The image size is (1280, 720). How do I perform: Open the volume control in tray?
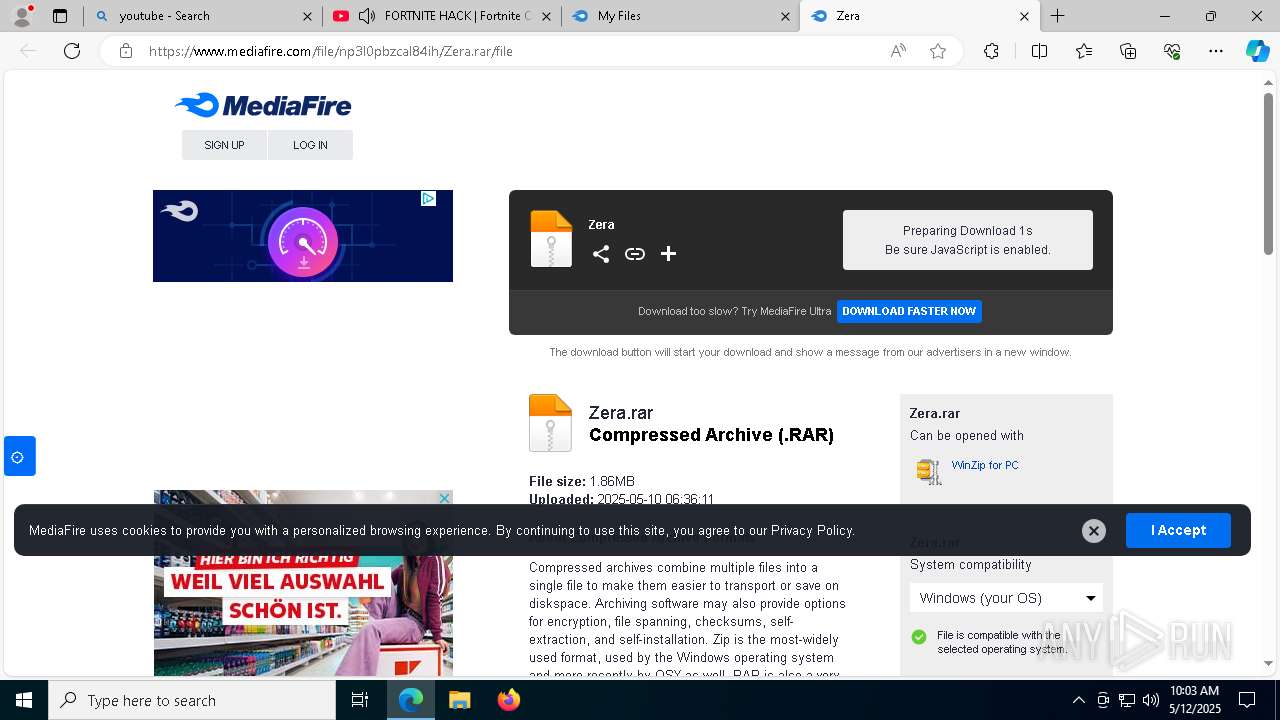[1151, 700]
